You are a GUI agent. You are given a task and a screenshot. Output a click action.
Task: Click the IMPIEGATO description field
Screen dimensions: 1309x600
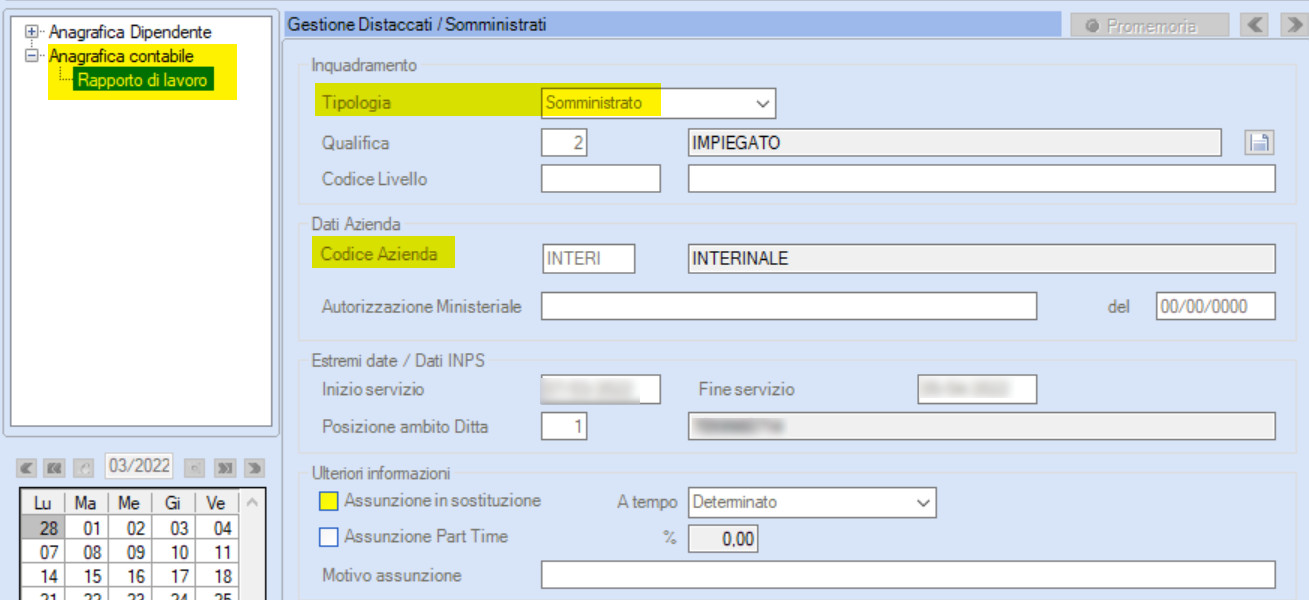(955, 143)
